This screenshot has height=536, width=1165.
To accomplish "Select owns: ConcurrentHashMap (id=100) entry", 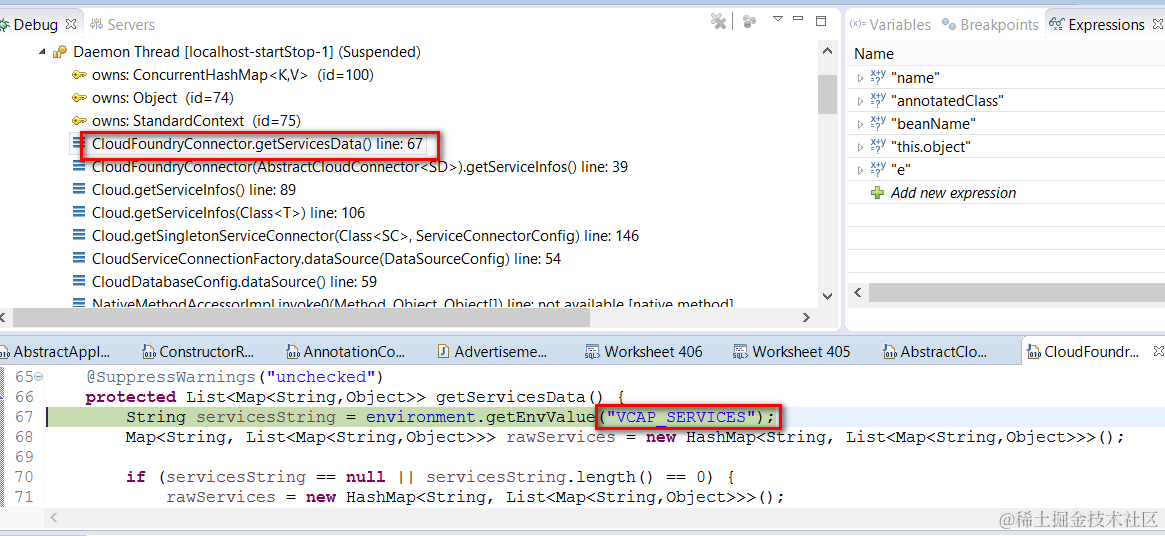I will pos(233,75).
